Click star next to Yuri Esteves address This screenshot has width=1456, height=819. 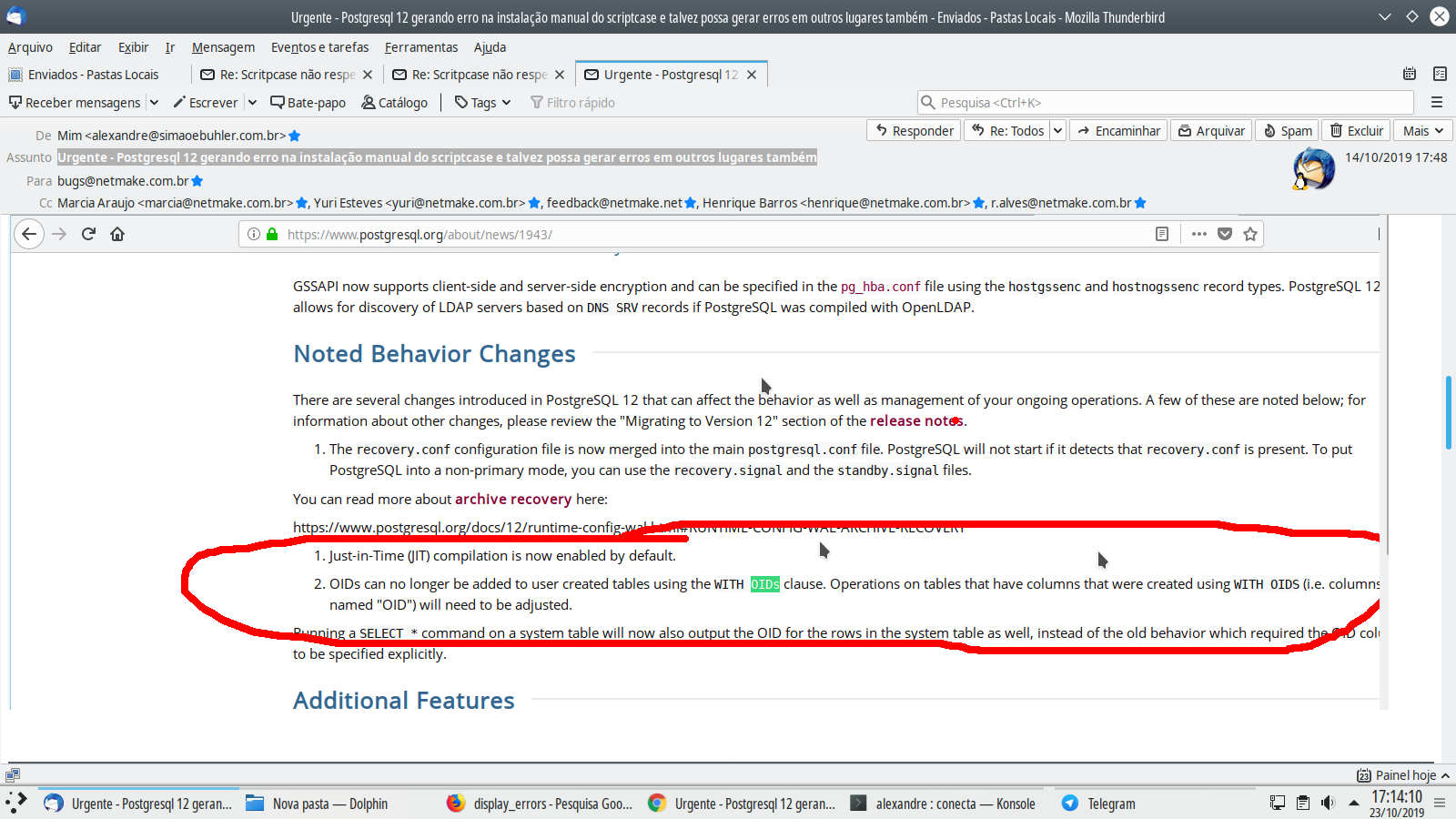click(x=534, y=203)
